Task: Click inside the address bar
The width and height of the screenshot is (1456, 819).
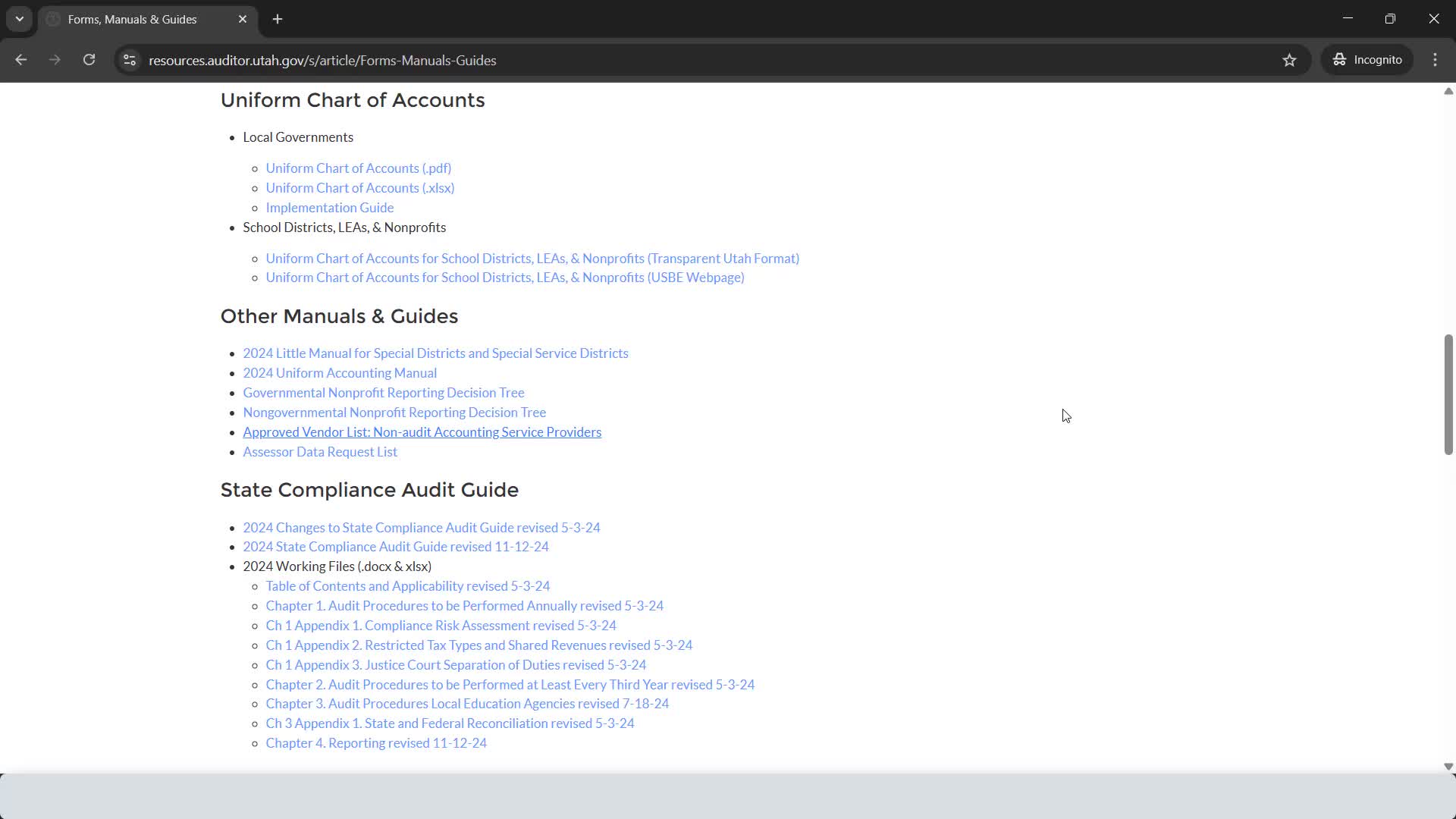Action: click(x=531, y=60)
